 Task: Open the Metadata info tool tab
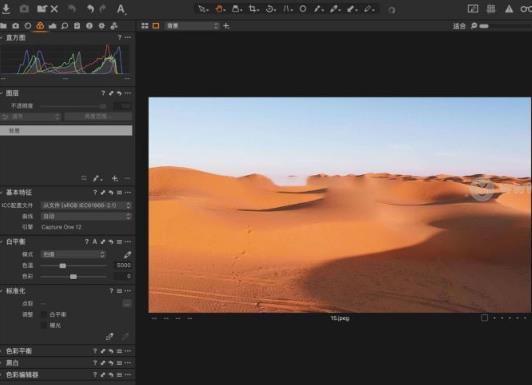89,26
